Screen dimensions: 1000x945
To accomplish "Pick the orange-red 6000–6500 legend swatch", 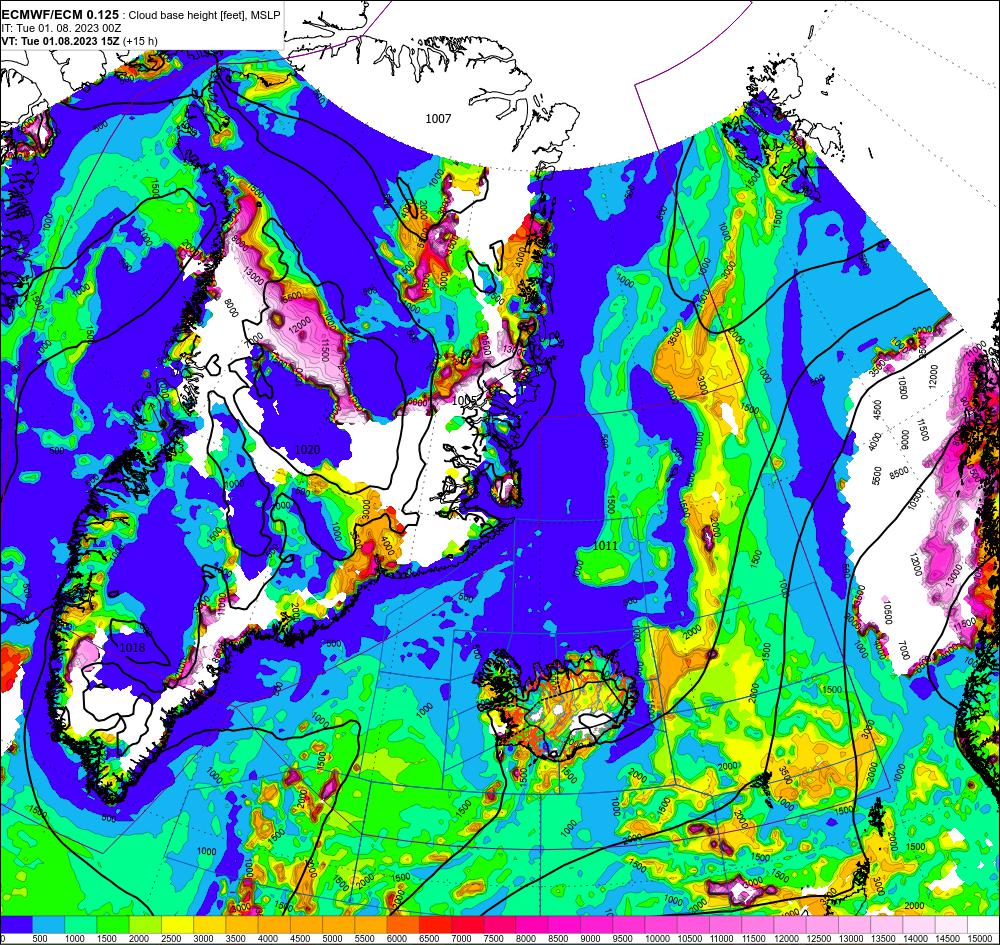I will coord(403,925).
